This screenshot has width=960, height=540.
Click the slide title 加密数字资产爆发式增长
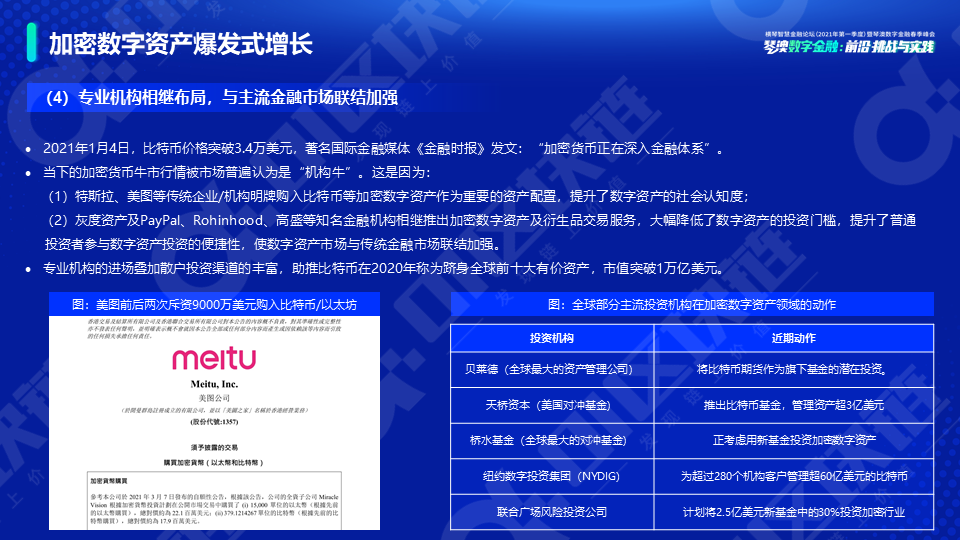(x=181, y=43)
